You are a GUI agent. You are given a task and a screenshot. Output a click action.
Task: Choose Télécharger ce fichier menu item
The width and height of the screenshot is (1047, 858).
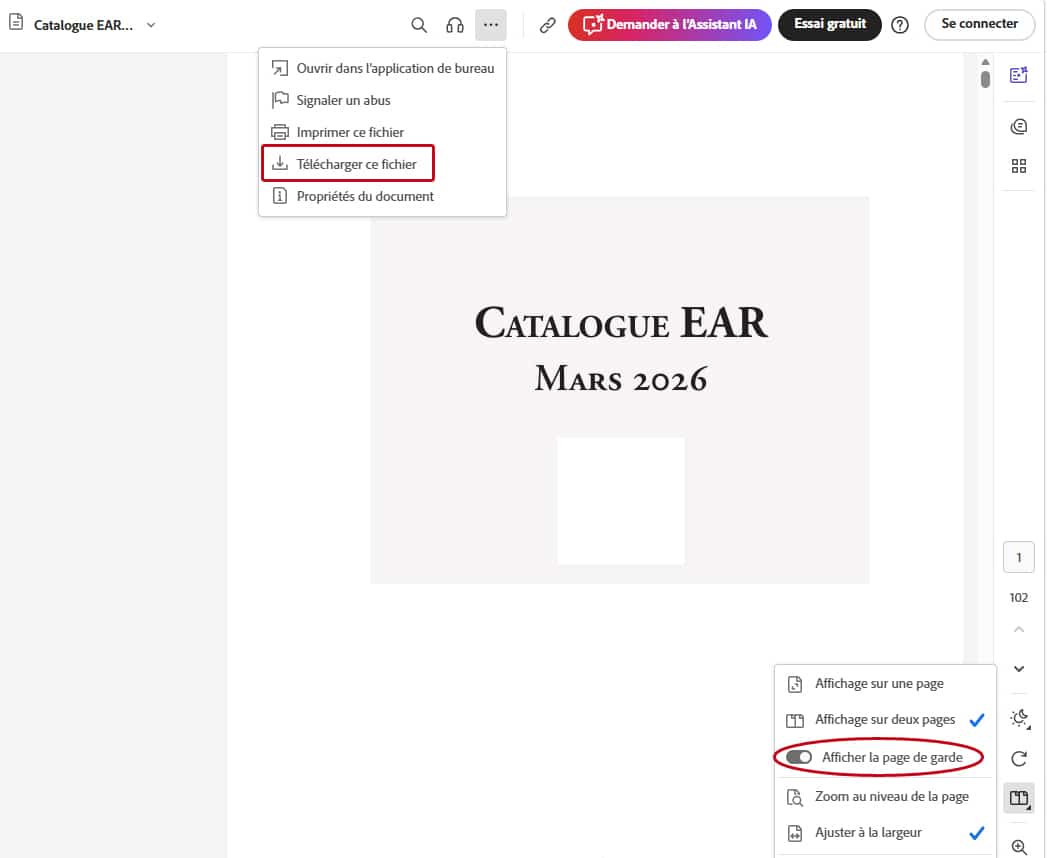click(356, 164)
